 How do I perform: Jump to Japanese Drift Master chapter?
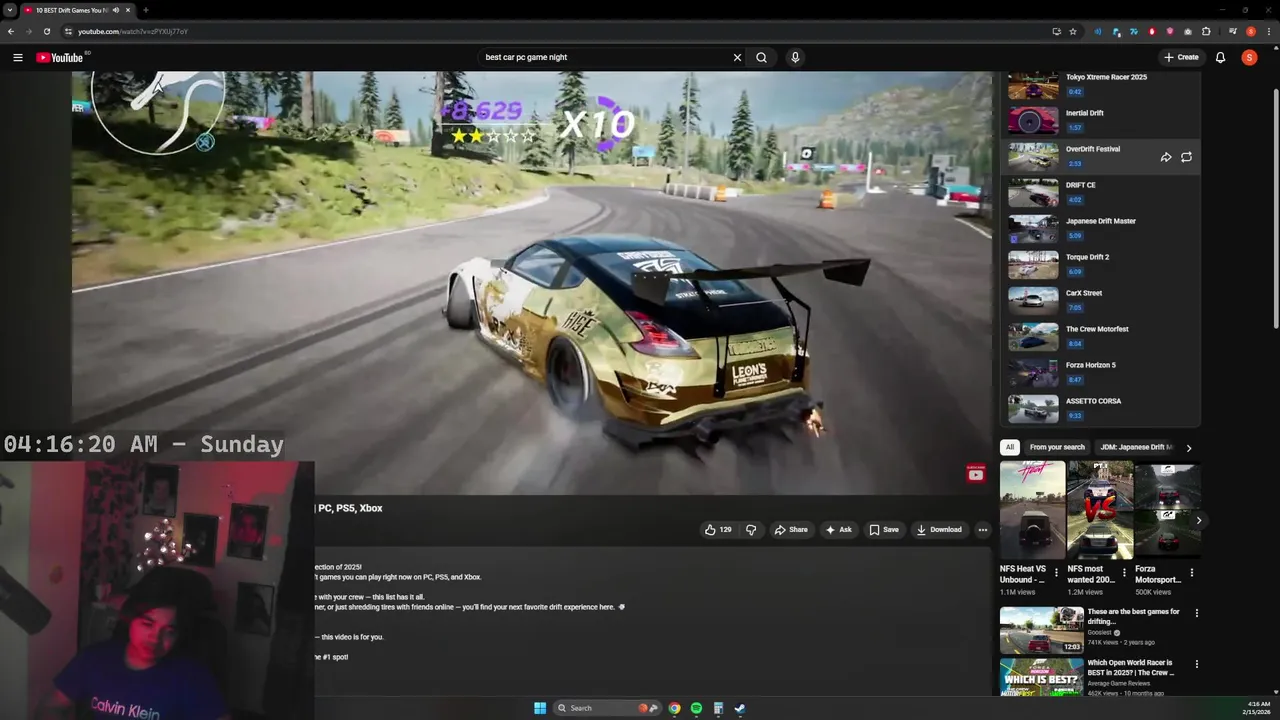[1100, 229]
